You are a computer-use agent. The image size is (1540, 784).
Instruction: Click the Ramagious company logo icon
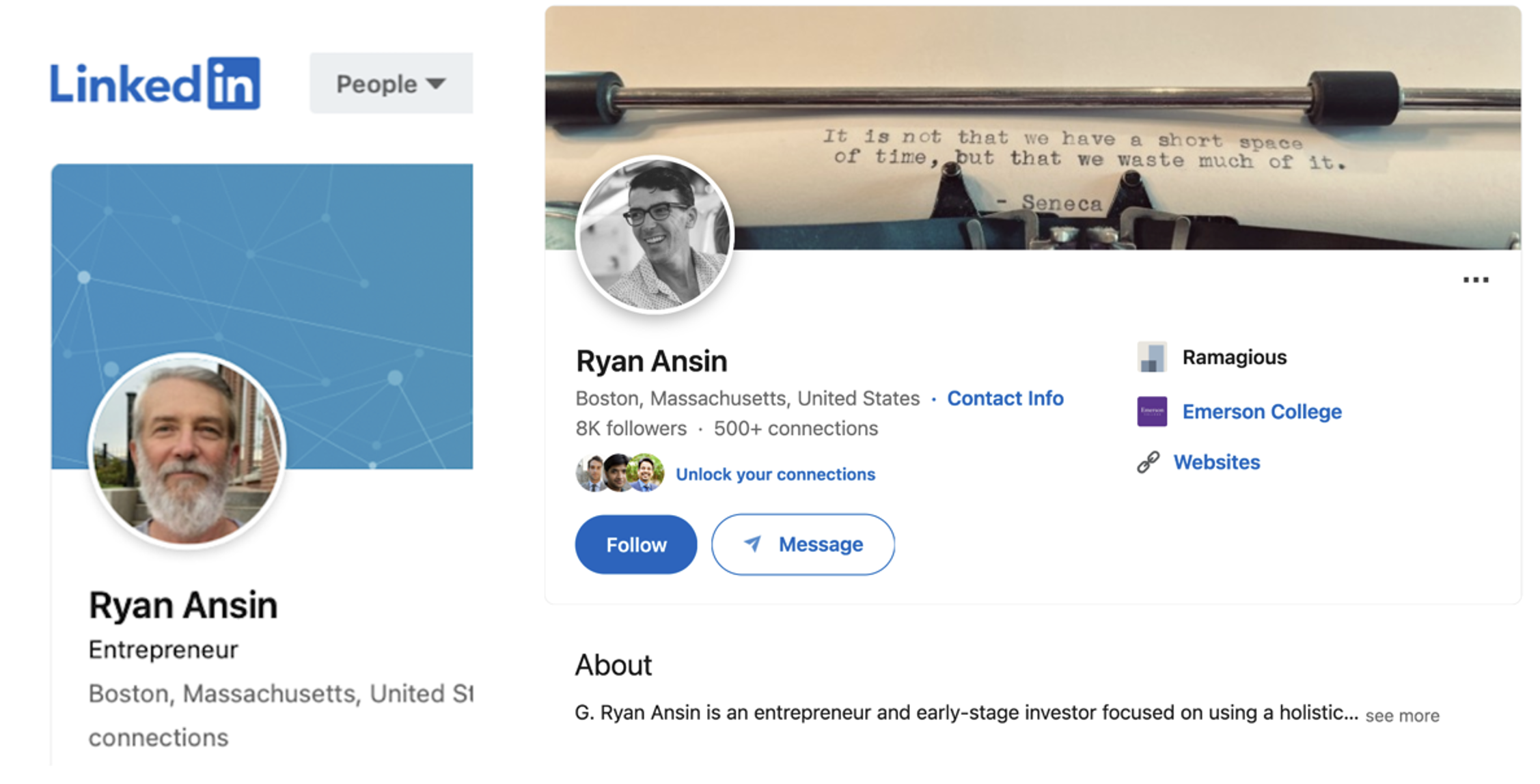[1152, 357]
